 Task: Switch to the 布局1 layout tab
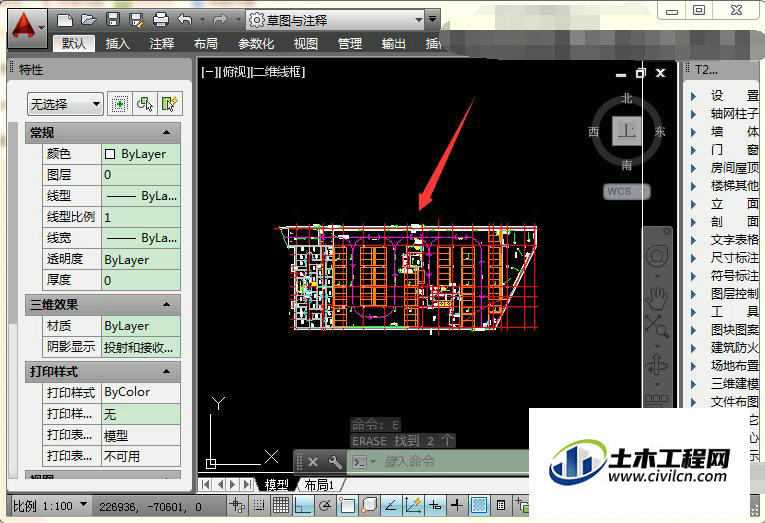coord(319,485)
